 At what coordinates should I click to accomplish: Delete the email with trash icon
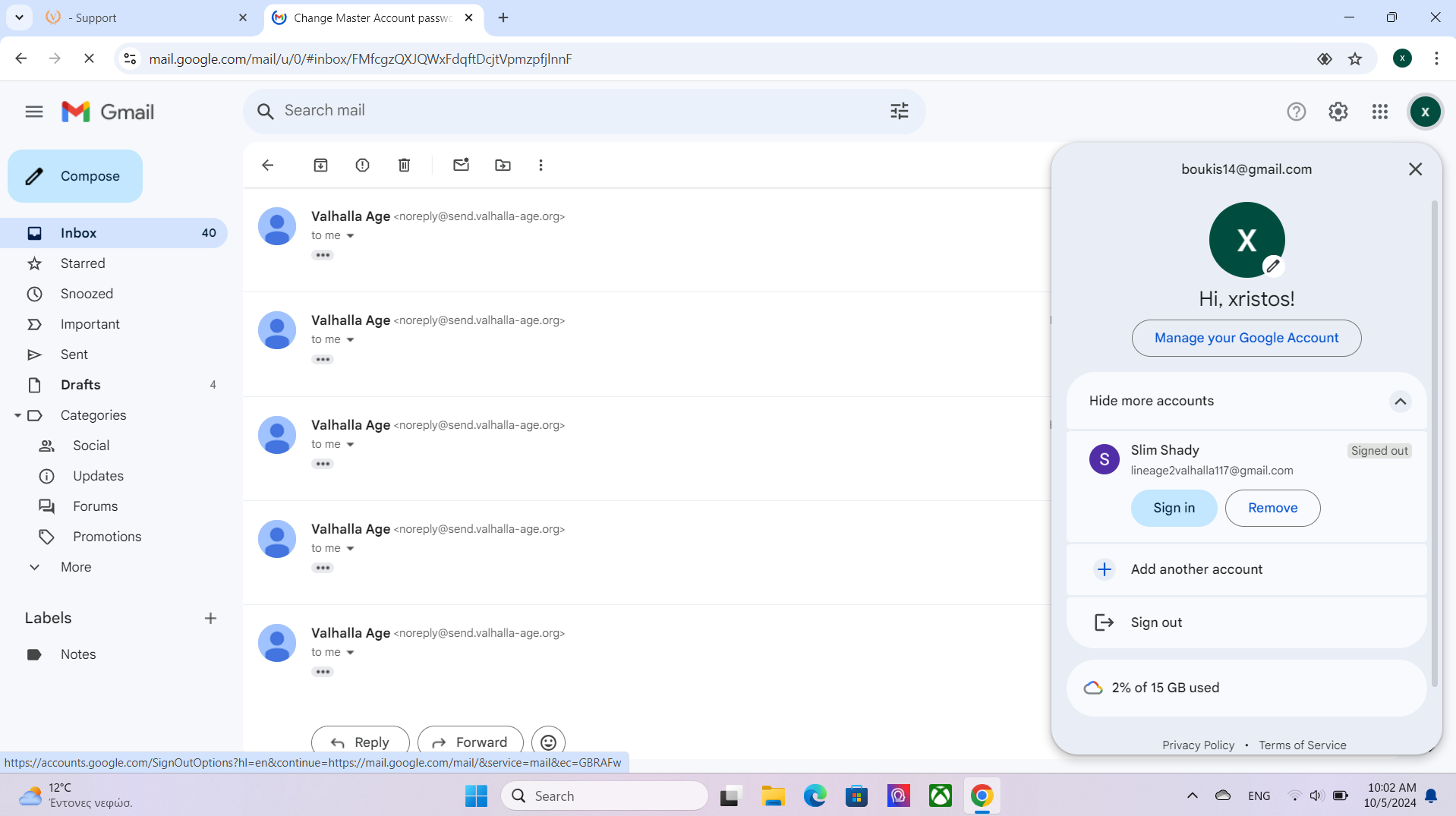[x=404, y=165]
